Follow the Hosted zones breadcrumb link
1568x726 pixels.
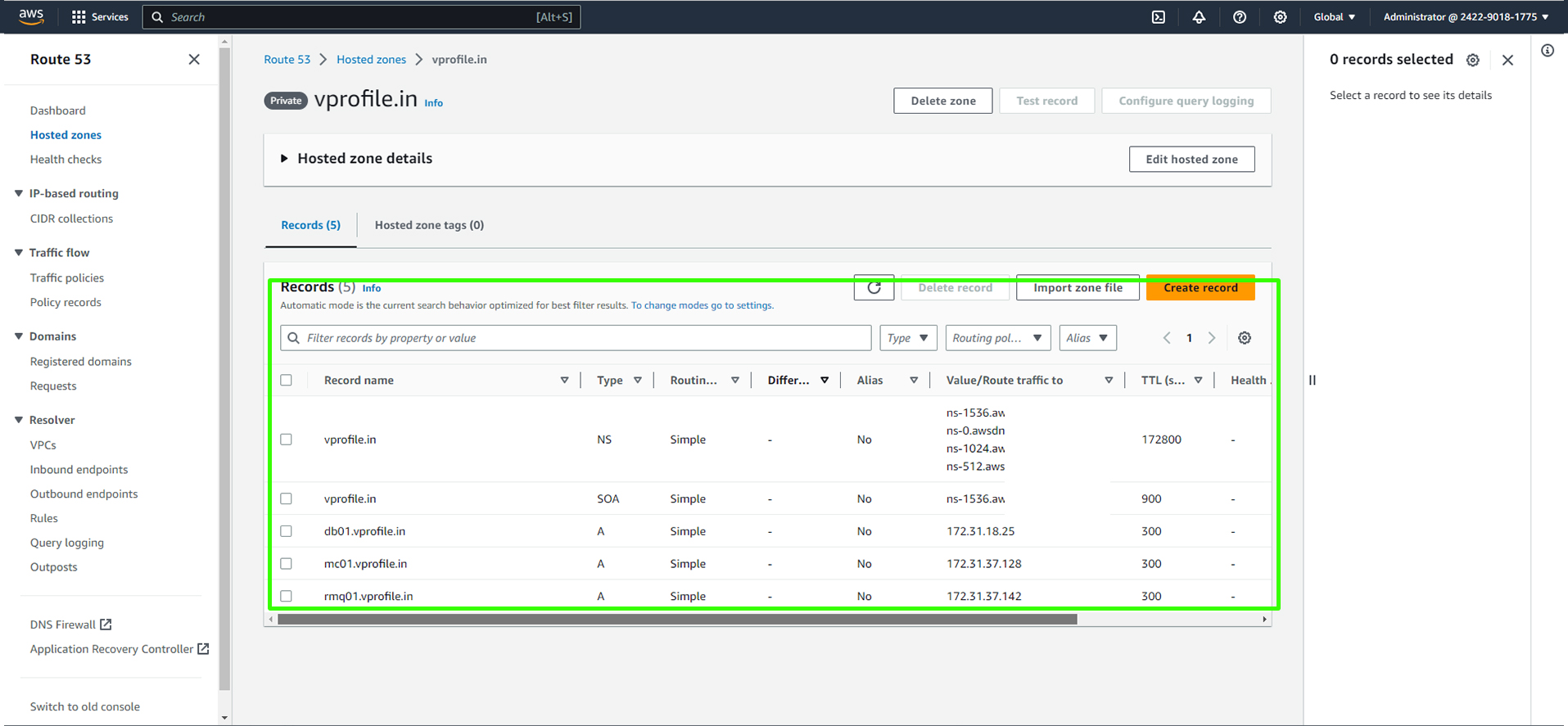coord(371,59)
